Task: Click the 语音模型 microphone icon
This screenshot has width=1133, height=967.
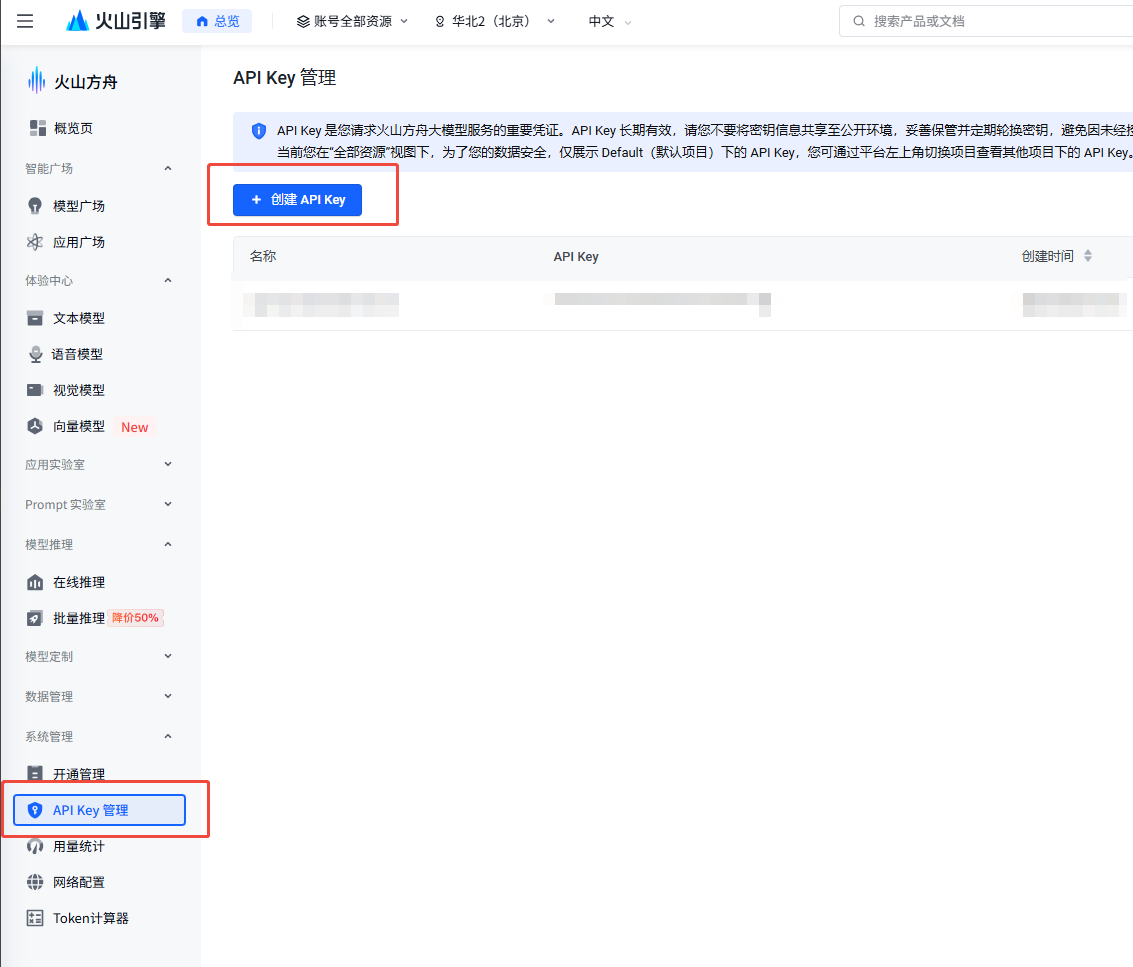Action: click(x=35, y=354)
